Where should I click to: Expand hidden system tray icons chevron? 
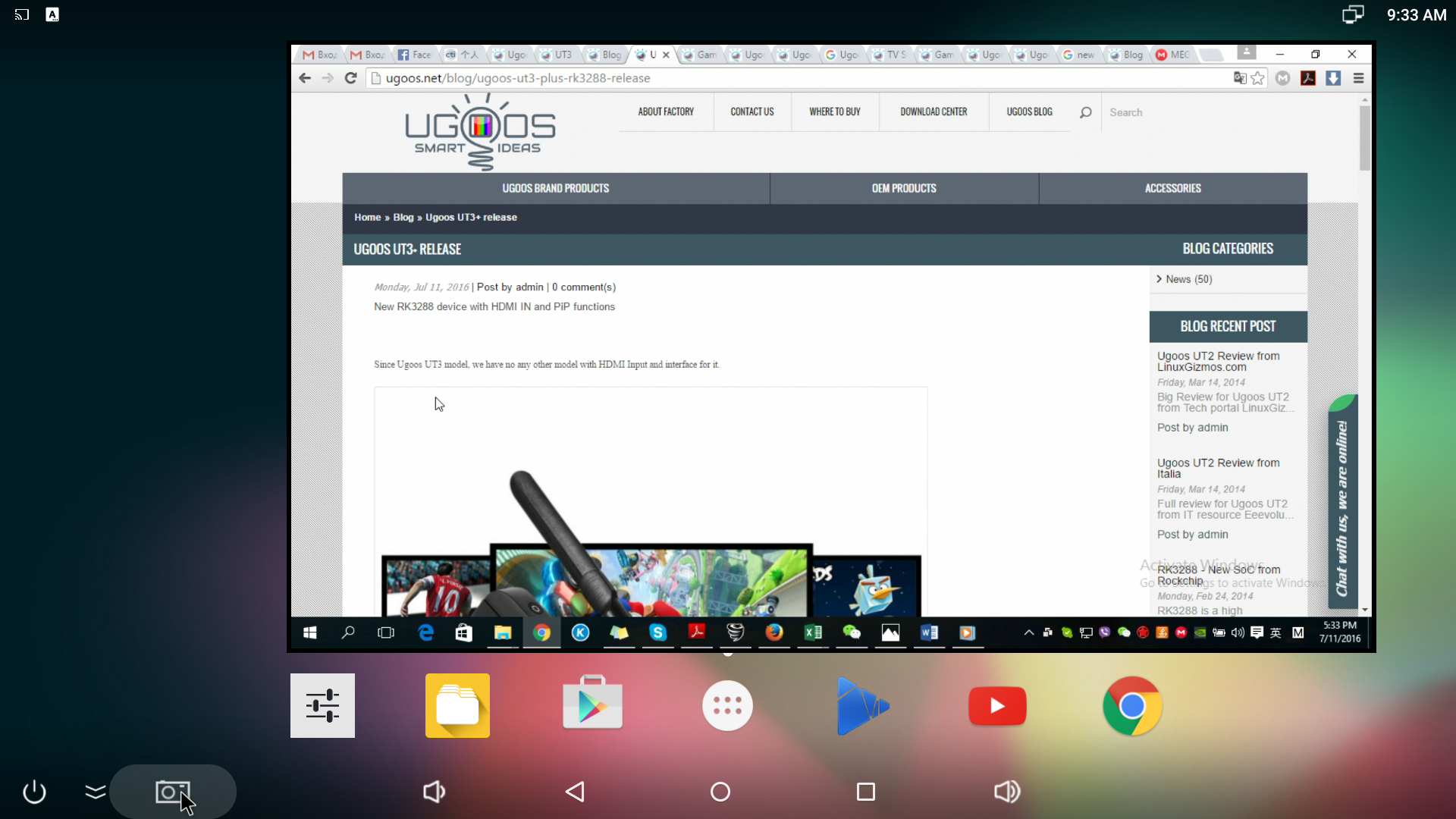(x=1029, y=632)
